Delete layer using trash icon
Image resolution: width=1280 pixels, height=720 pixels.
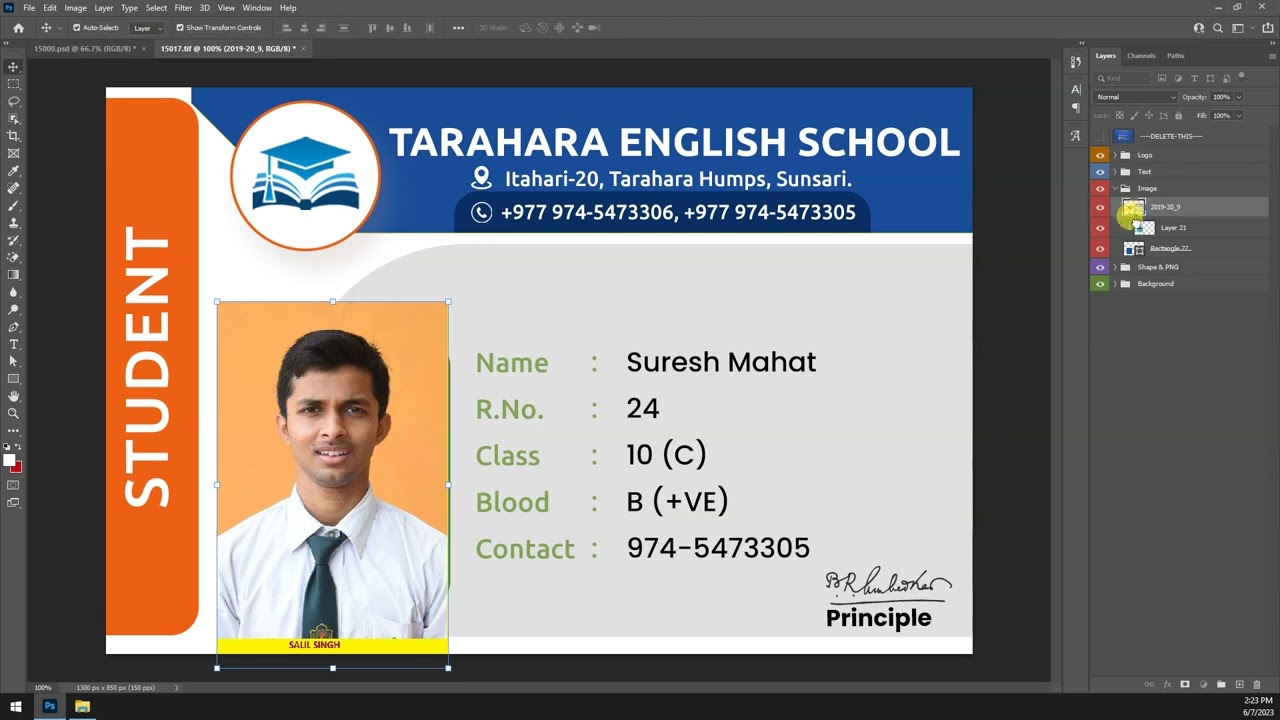click(x=1257, y=684)
